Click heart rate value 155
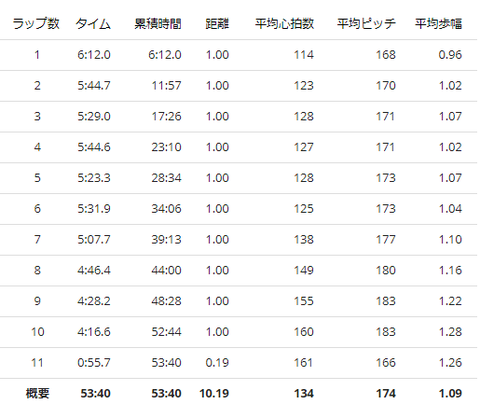 tap(304, 301)
